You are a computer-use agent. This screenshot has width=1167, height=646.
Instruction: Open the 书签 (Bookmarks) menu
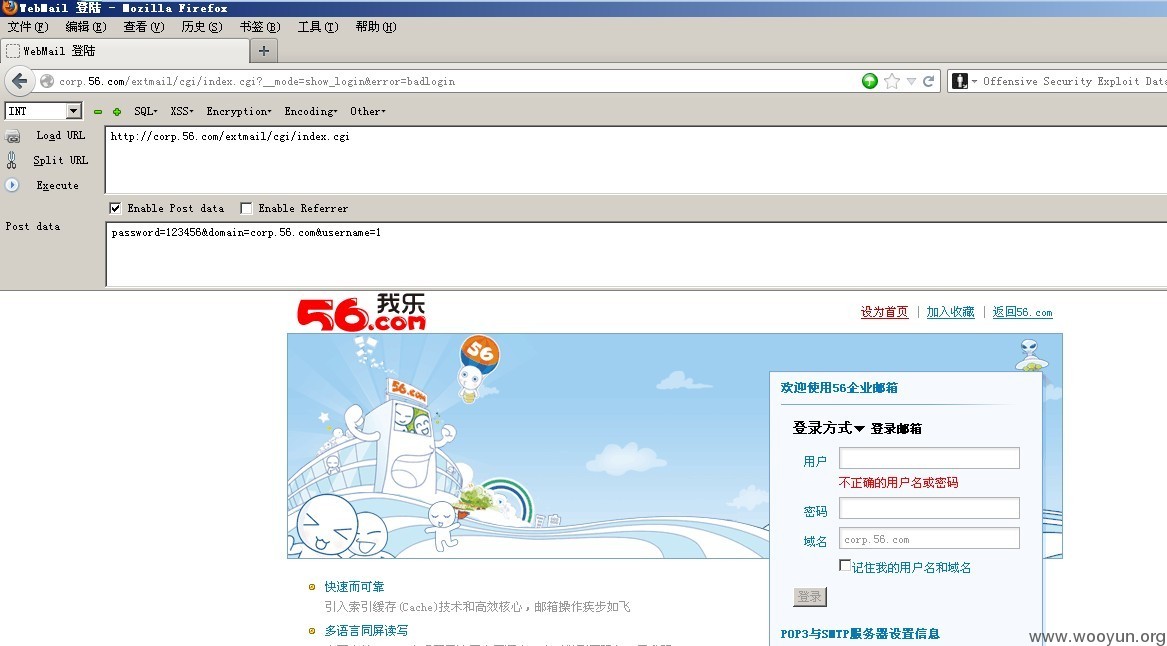click(x=260, y=27)
